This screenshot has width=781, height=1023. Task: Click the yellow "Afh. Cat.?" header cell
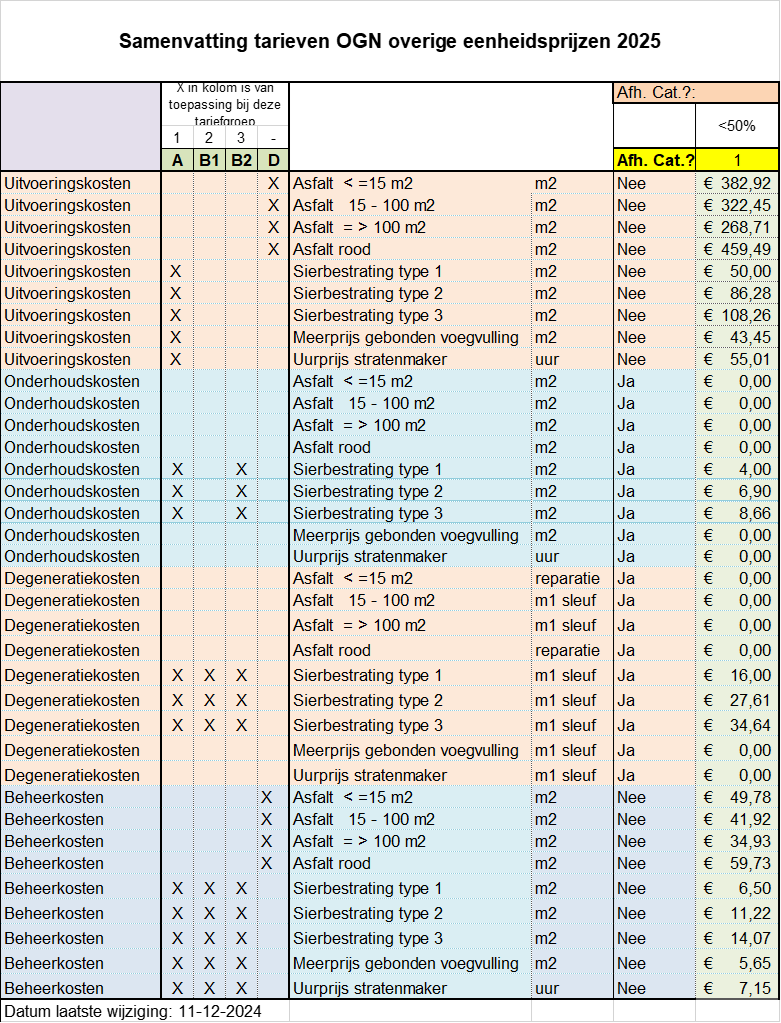click(654, 160)
